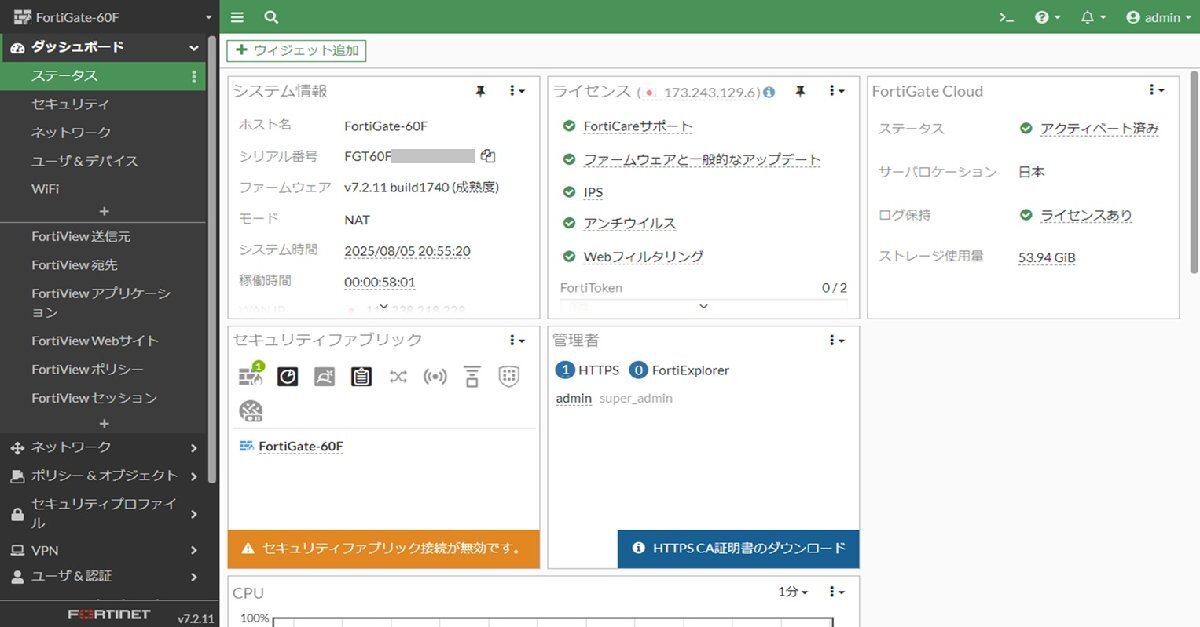Open CPU widget options menu
Screen dimensions: 1200x627
coord(837,592)
